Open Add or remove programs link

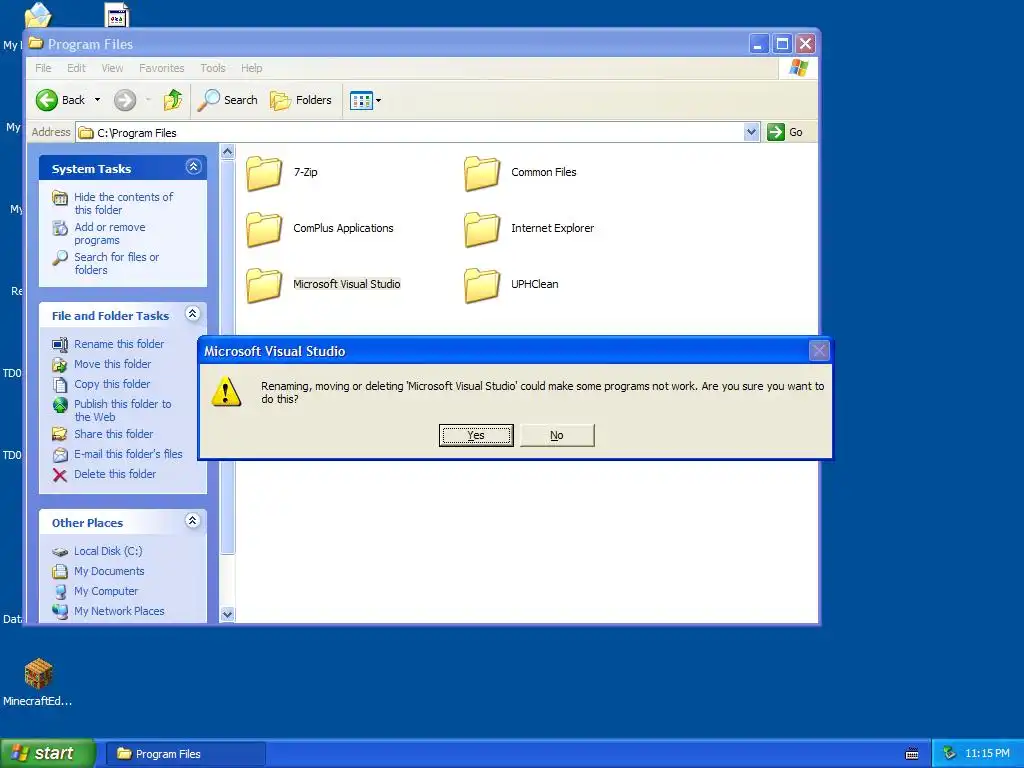[110, 233]
